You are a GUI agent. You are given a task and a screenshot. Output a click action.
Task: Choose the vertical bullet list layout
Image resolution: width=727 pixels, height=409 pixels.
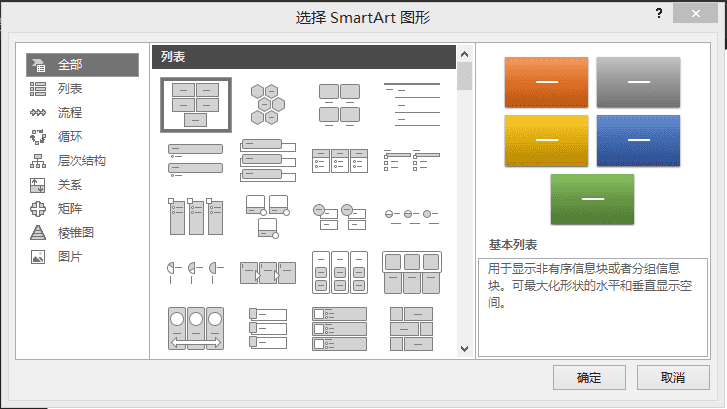click(x=195, y=160)
